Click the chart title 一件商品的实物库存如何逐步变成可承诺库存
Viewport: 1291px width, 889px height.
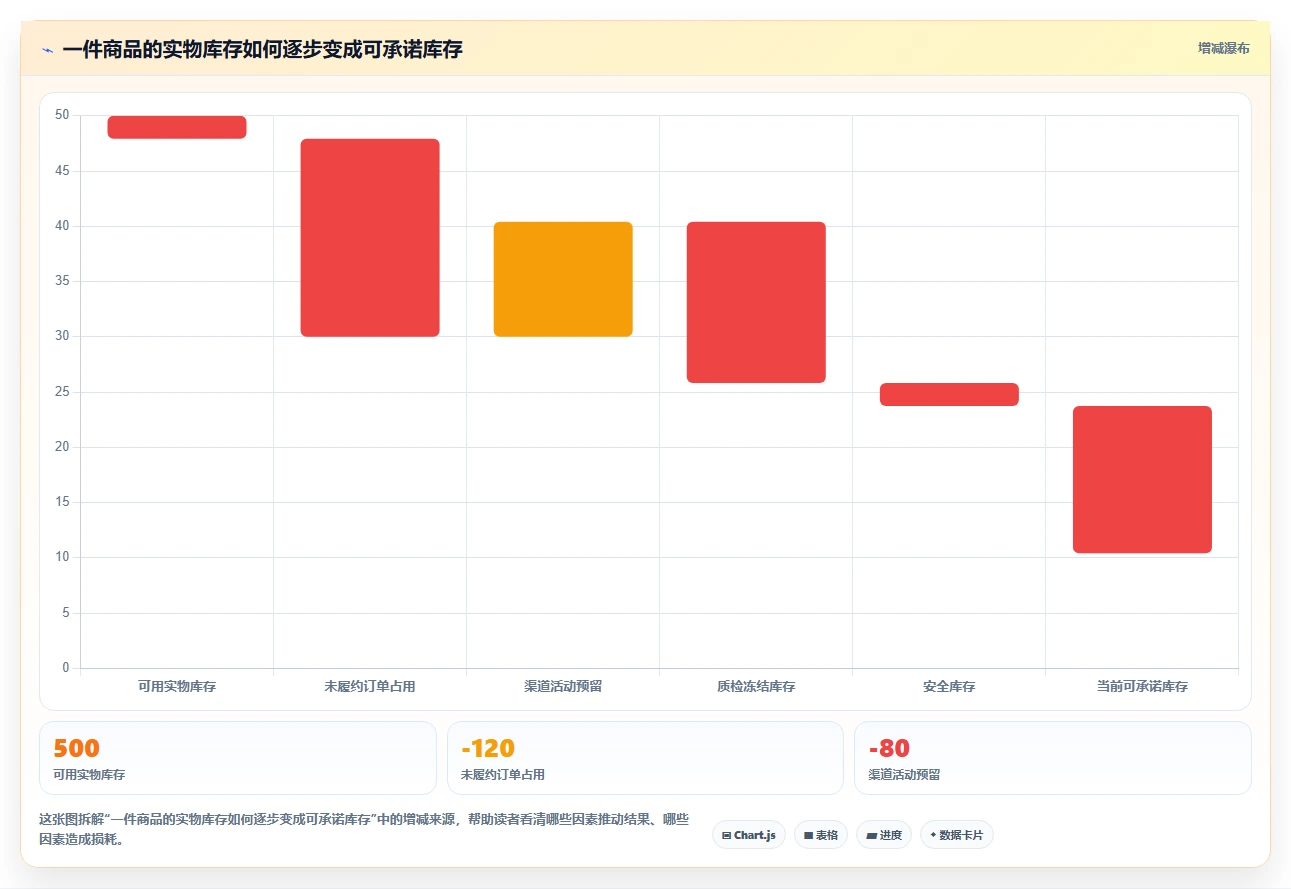262,50
